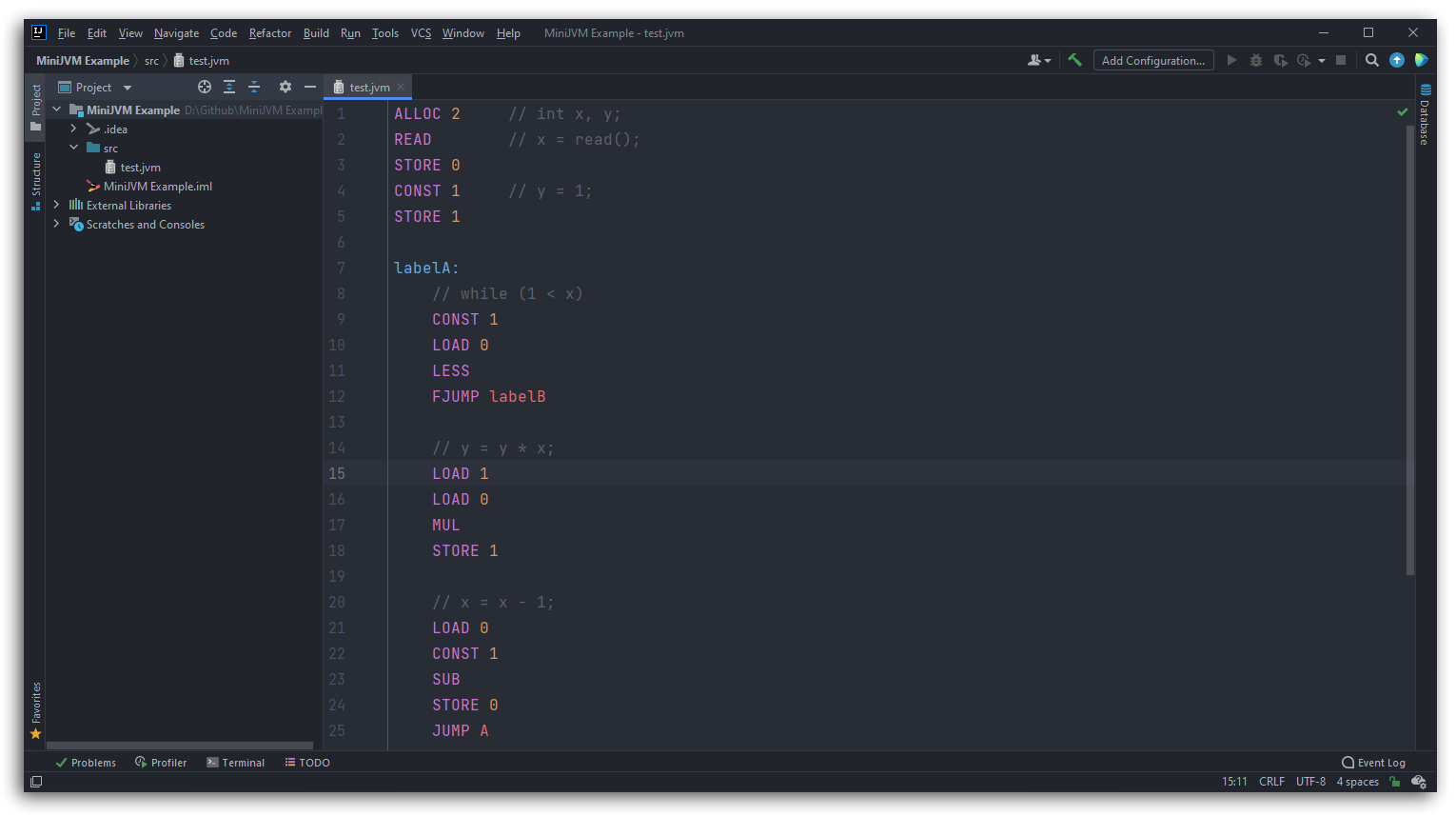
Task: Open the Navigate menu
Action: click(176, 32)
